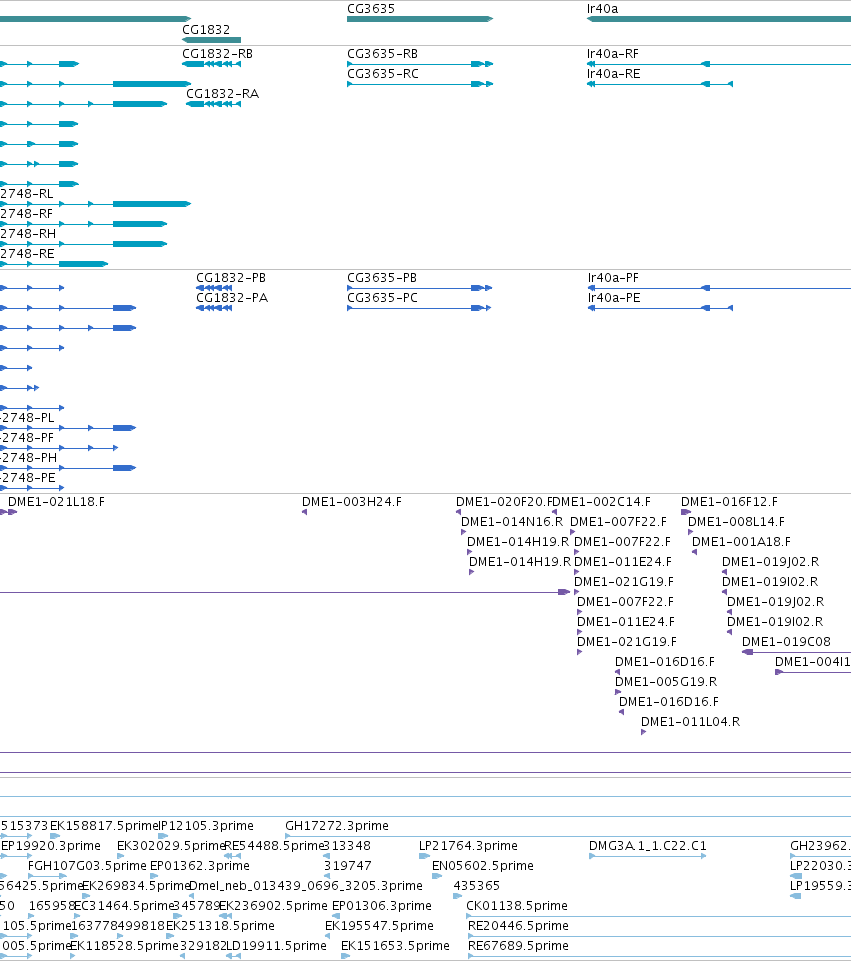The width and height of the screenshot is (851, 961).
Task: Select the 435365 EST label
Action: [477, 886]
